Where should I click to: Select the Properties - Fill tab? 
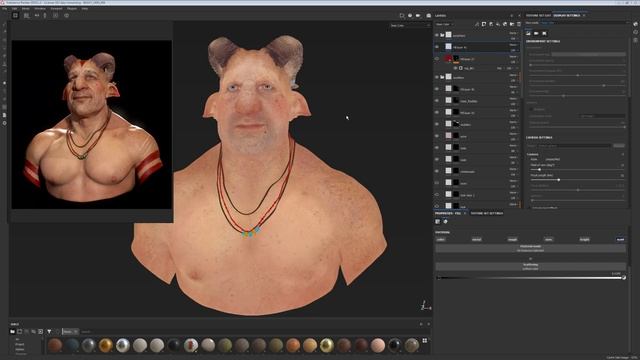coord(448,213)
